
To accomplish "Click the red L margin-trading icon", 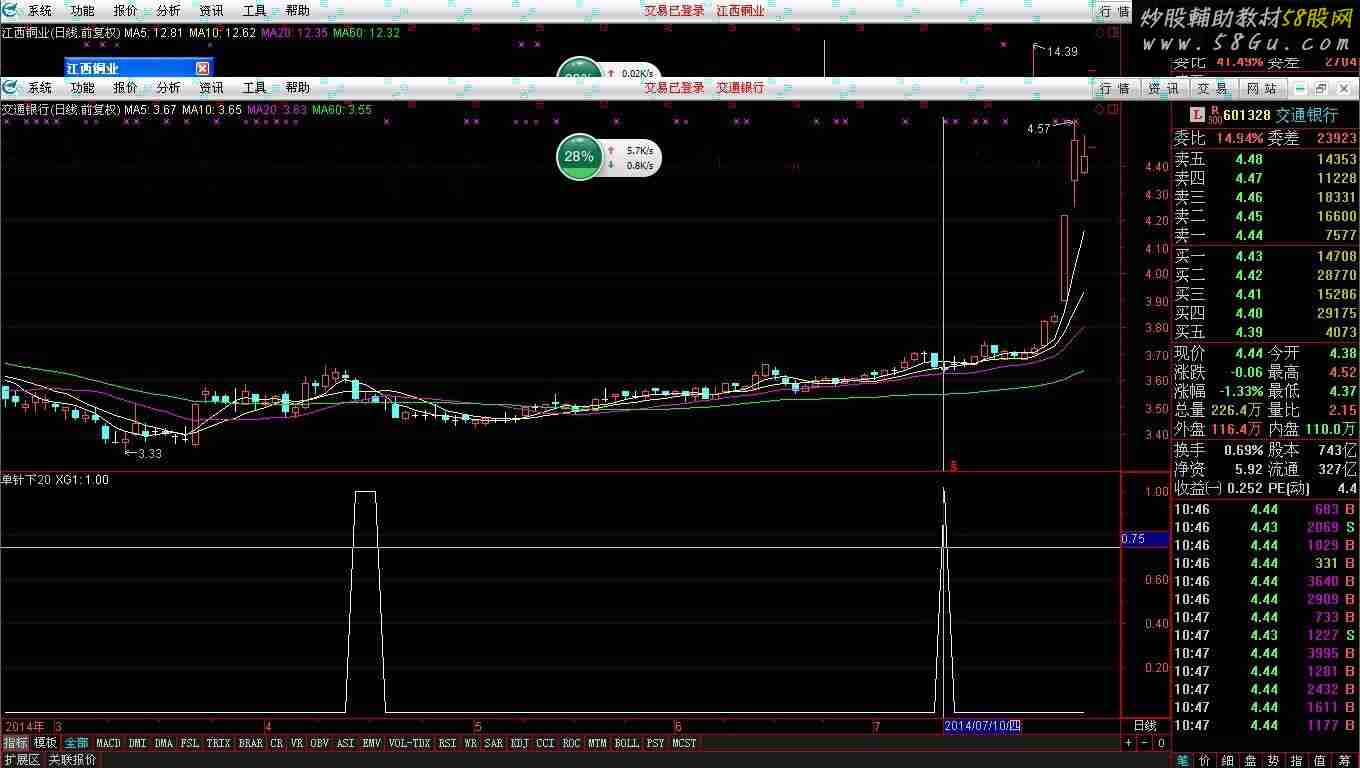I will (x=1197, y=115).
